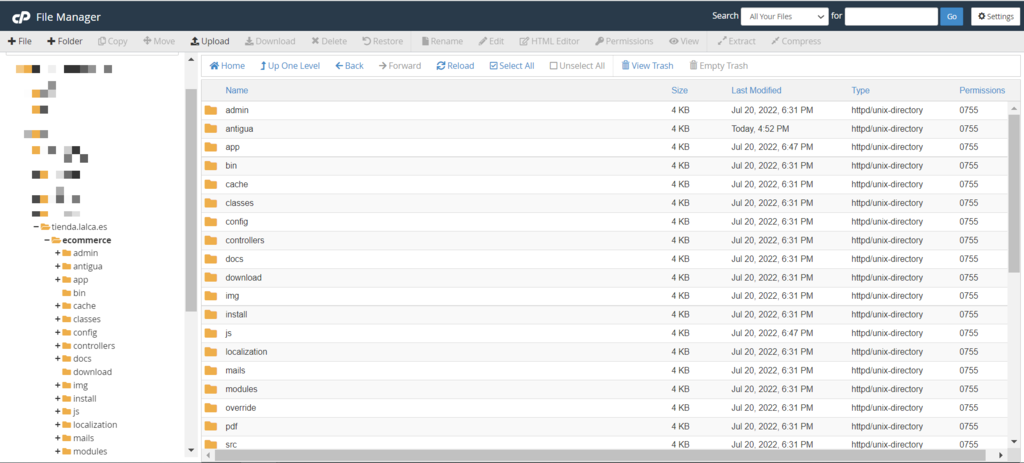Sort the list by Size column
Screen dimensions: 1024x463
[x=679, y=91]
